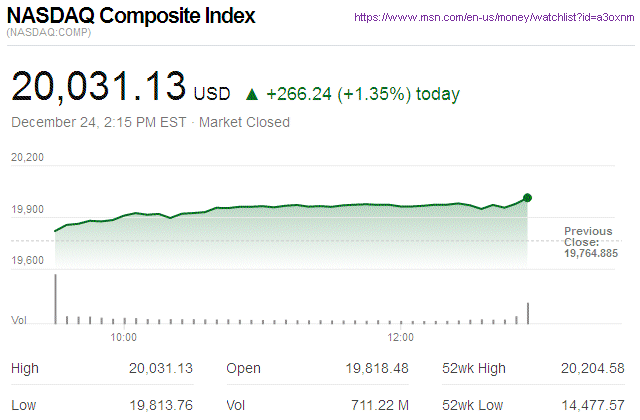
Task: Click the 10:00 time axis marker
Action: click(123, 337)
